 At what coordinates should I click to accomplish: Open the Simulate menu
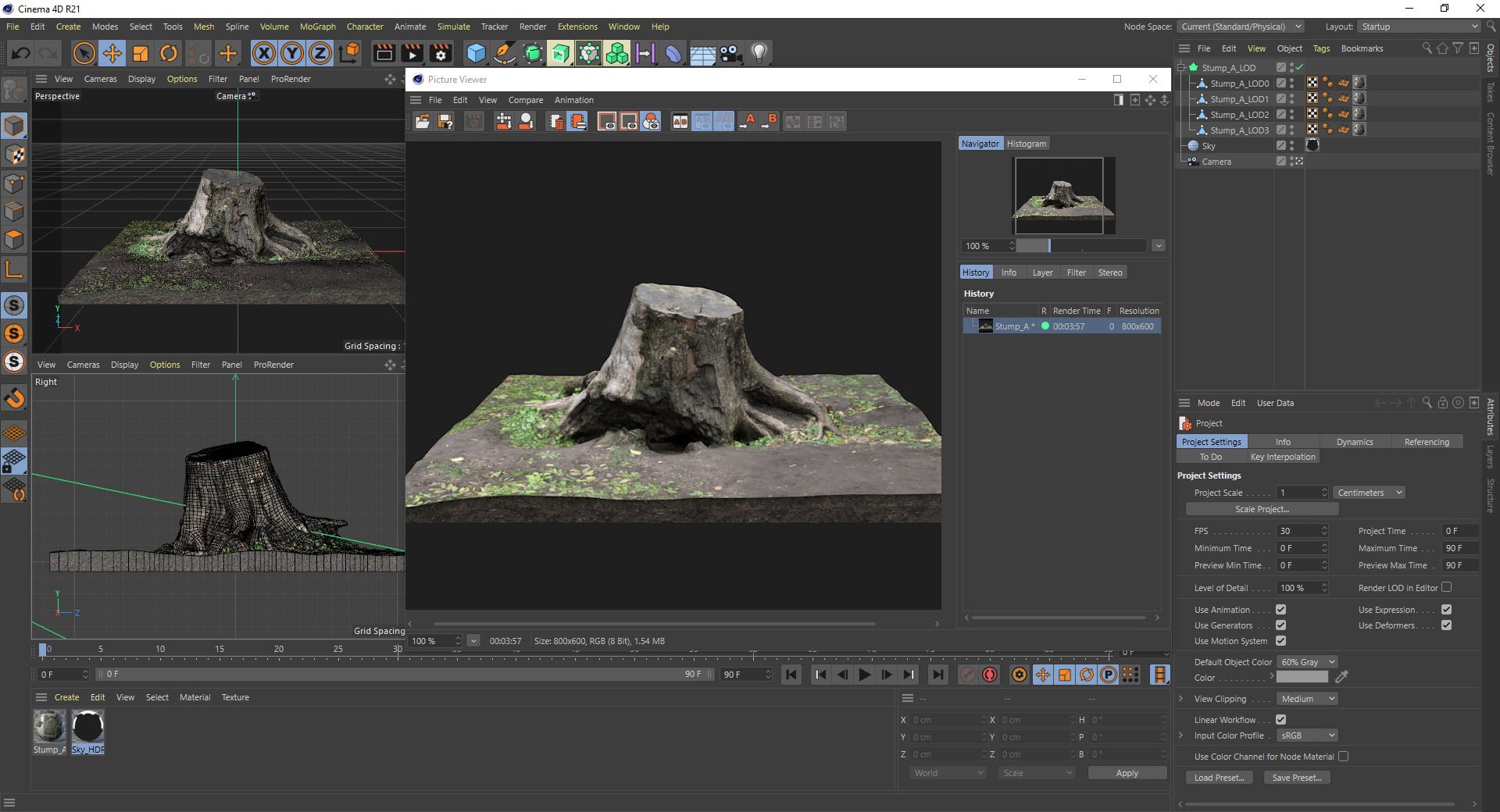[x=453, y=27]
